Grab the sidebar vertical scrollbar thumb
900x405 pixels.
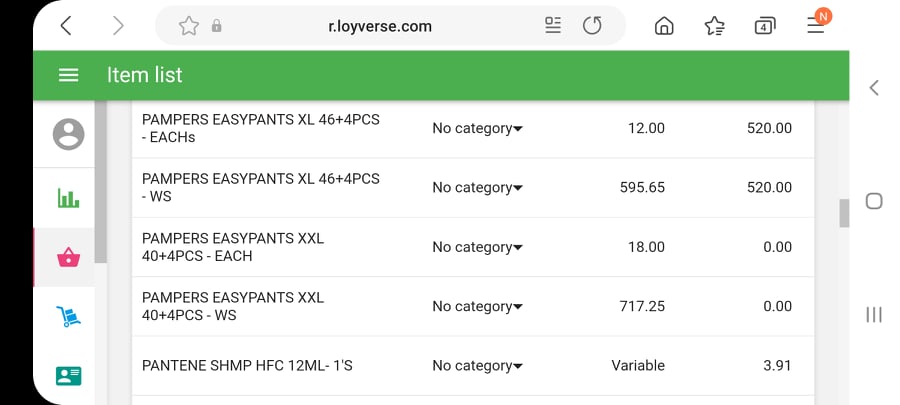click(x=101, y=182)
